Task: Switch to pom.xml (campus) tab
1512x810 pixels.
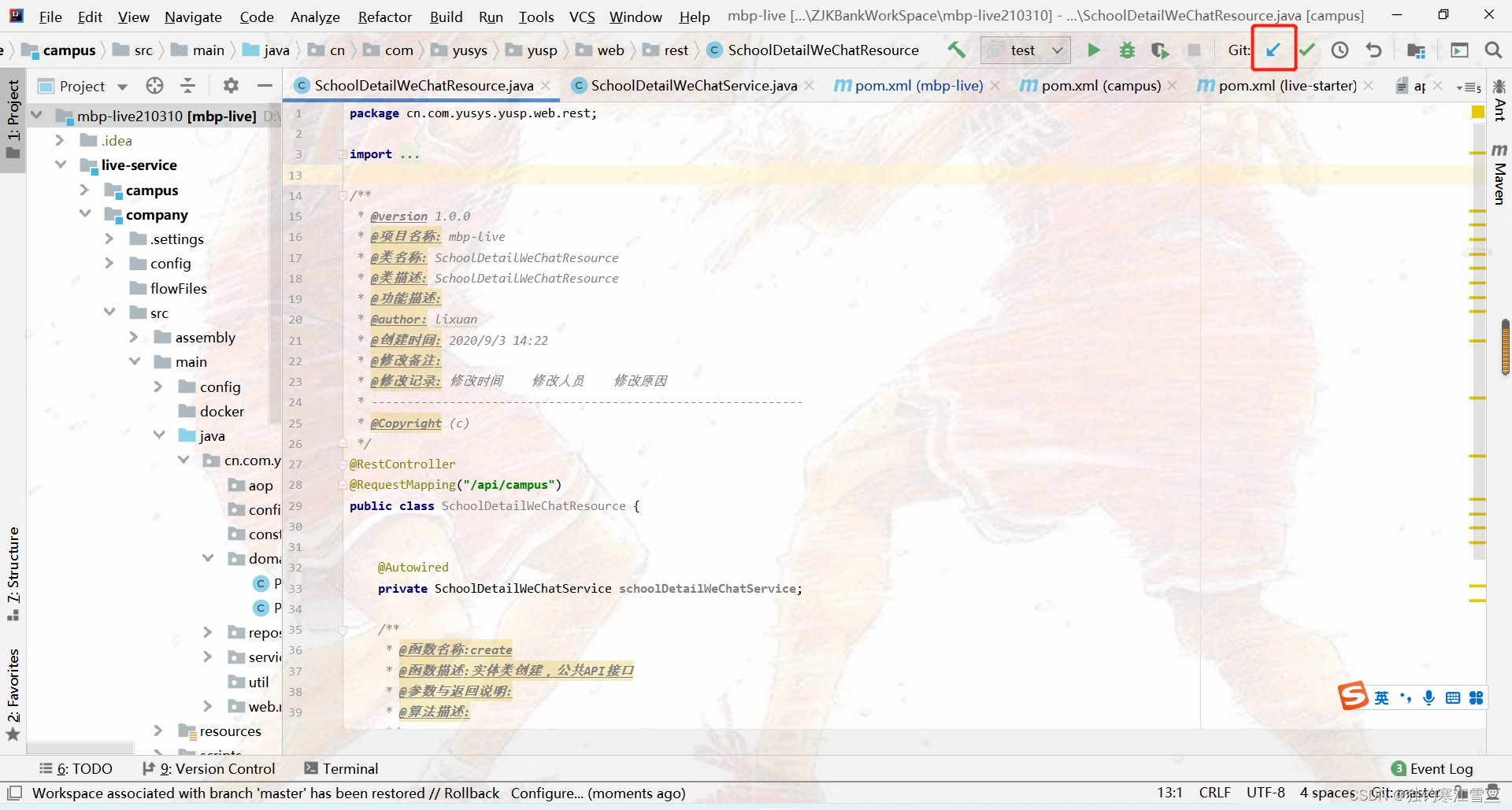Action: point(1100,85)
